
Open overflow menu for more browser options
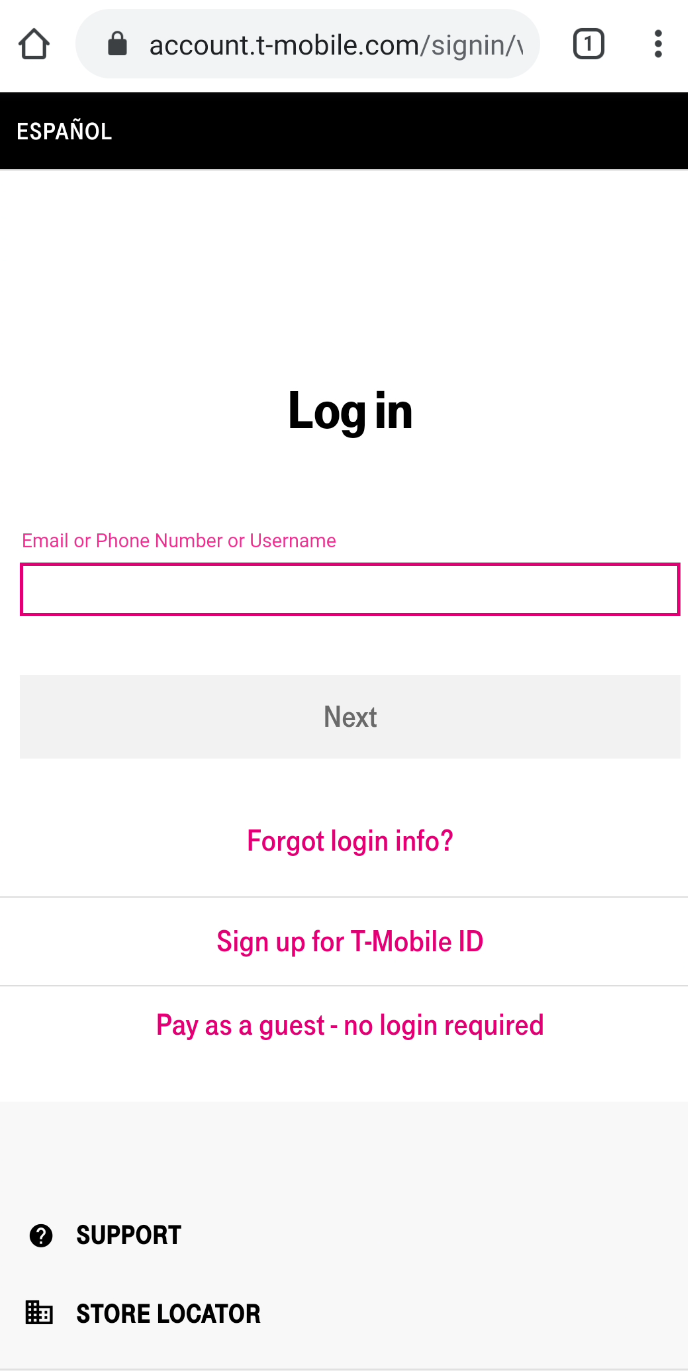(658, 44)
